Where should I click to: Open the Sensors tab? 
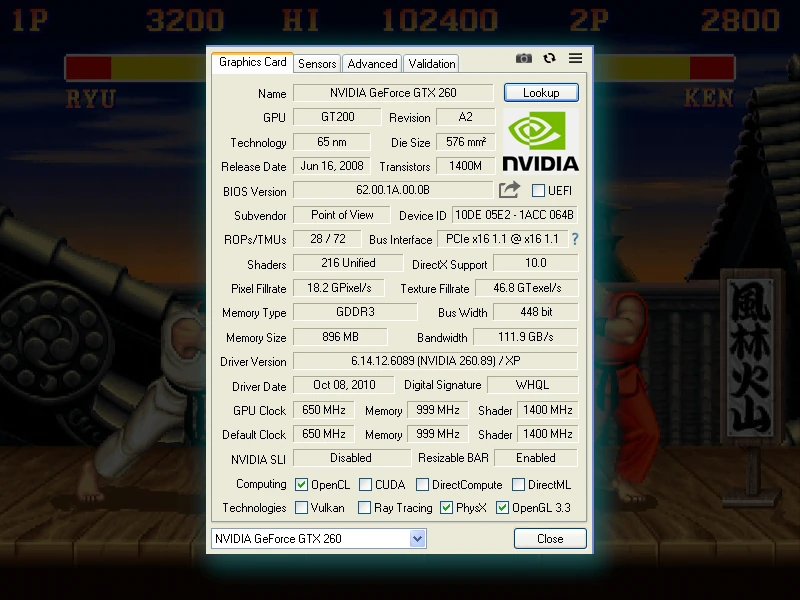click(317, 64)
